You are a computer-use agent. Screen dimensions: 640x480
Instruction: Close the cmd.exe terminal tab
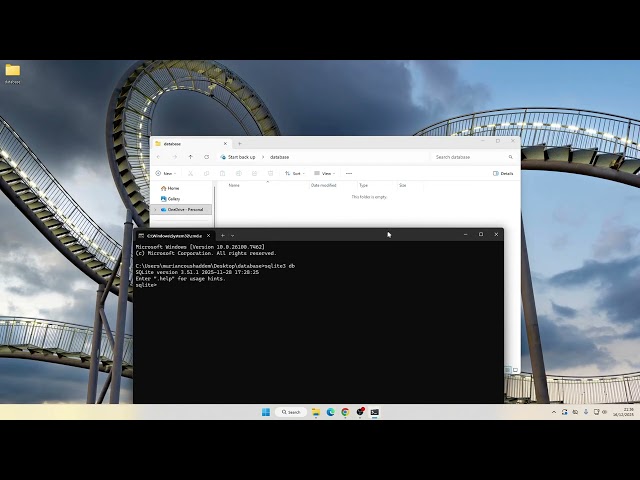[x=209, y=236]
